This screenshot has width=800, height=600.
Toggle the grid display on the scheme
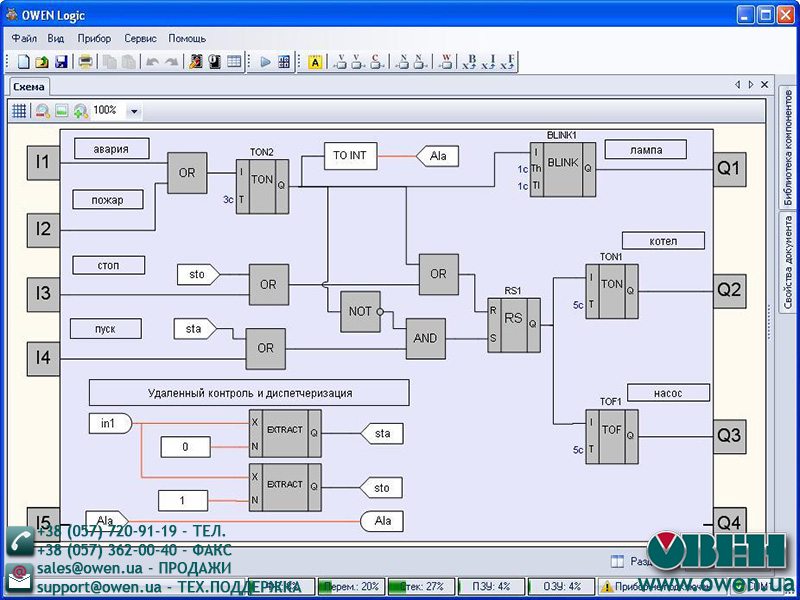tap(19, 111)
